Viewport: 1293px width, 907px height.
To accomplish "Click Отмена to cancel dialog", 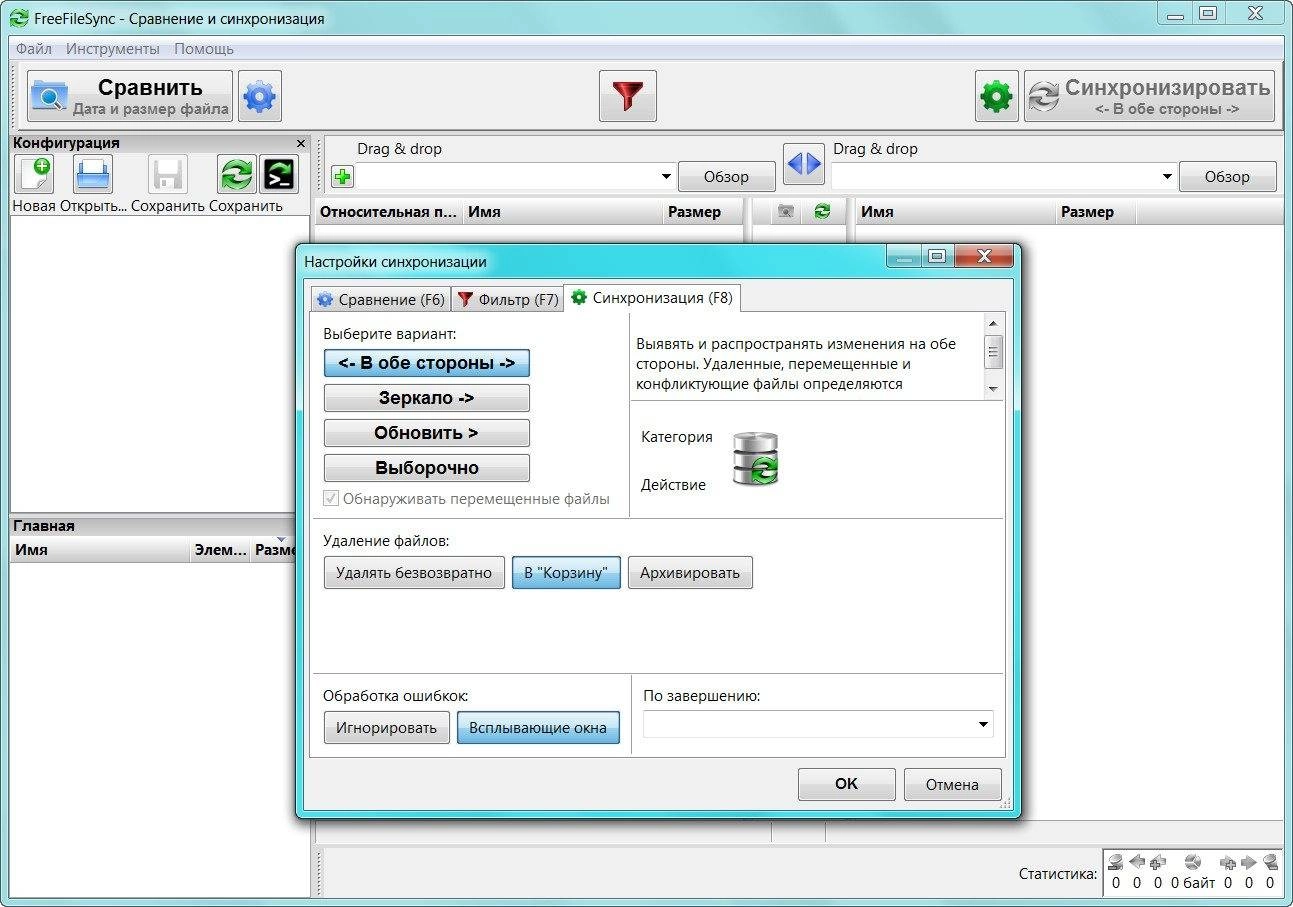I will [x=952, y=784].
